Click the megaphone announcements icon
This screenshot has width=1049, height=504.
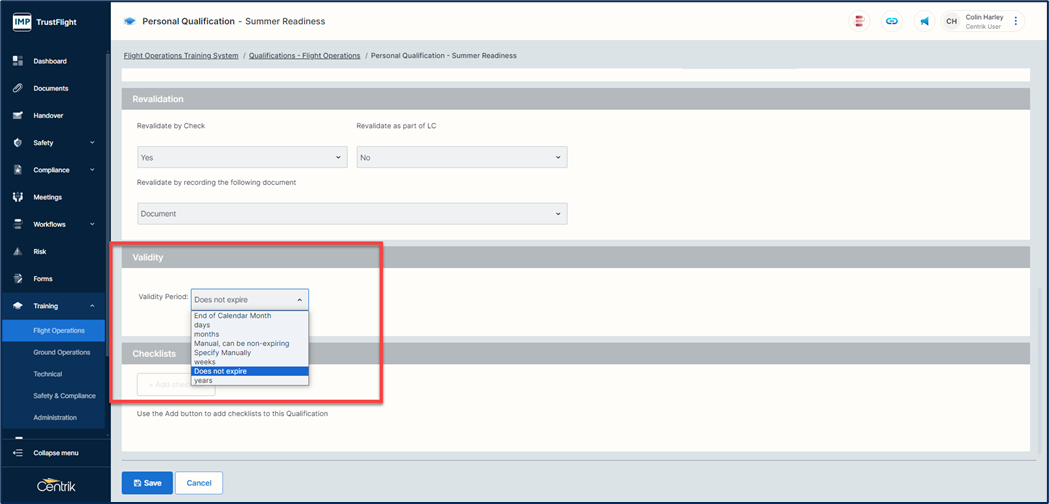pos(924,21)
